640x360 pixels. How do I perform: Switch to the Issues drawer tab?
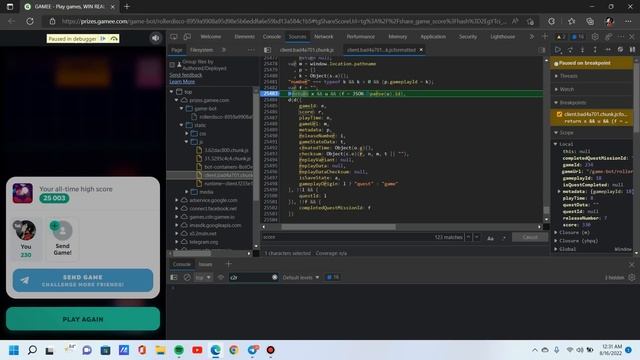205,264
